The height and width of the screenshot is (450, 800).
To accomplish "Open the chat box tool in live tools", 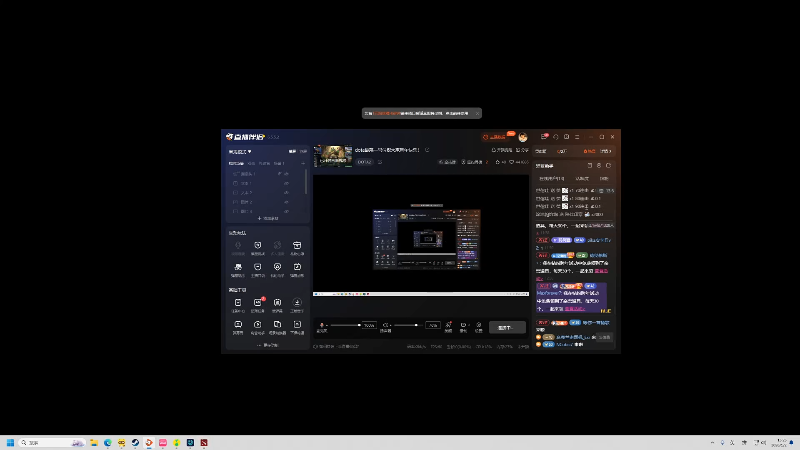I will [238, 324].
